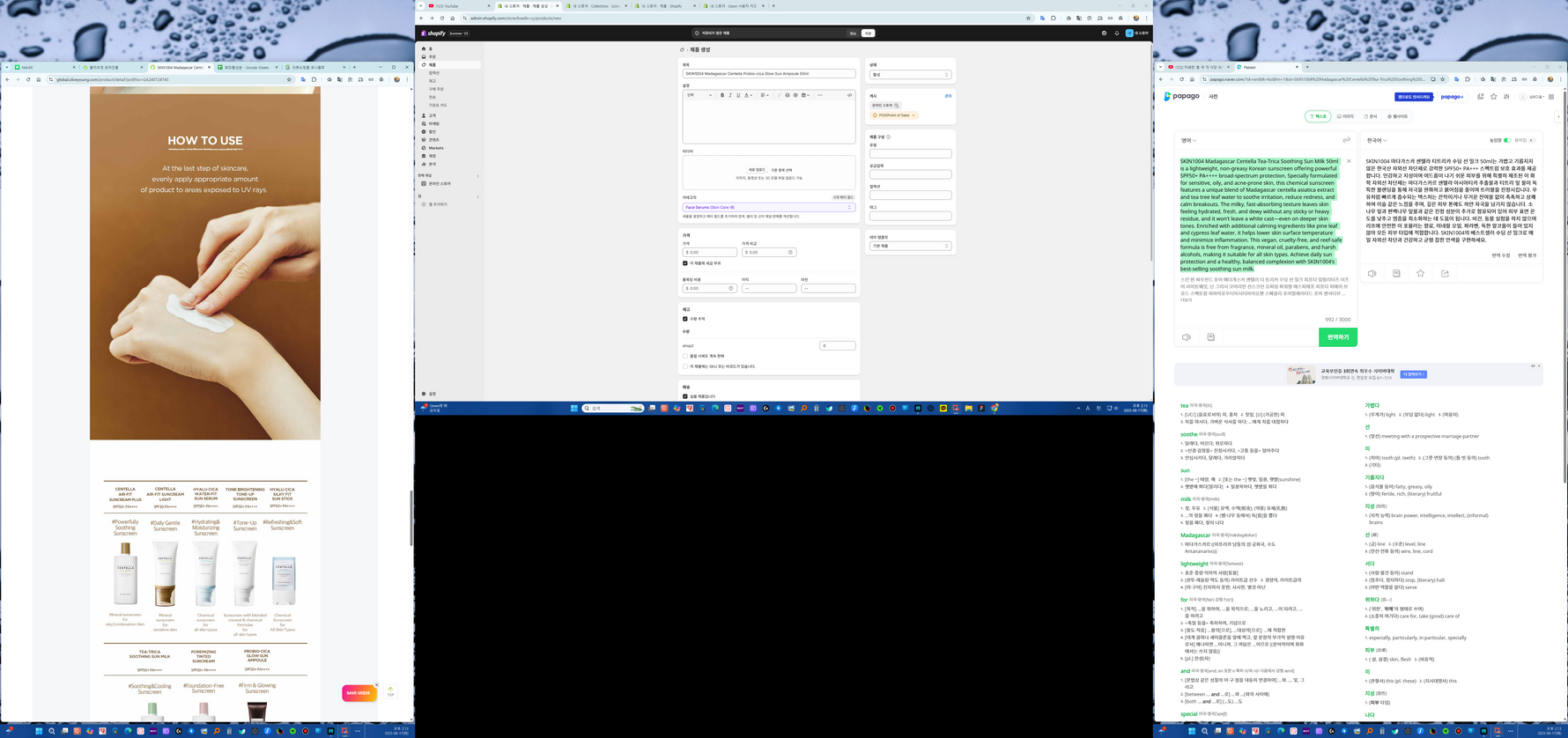Toggle 품절 시에도 계속 판매 checkbox

coord(685,357)
